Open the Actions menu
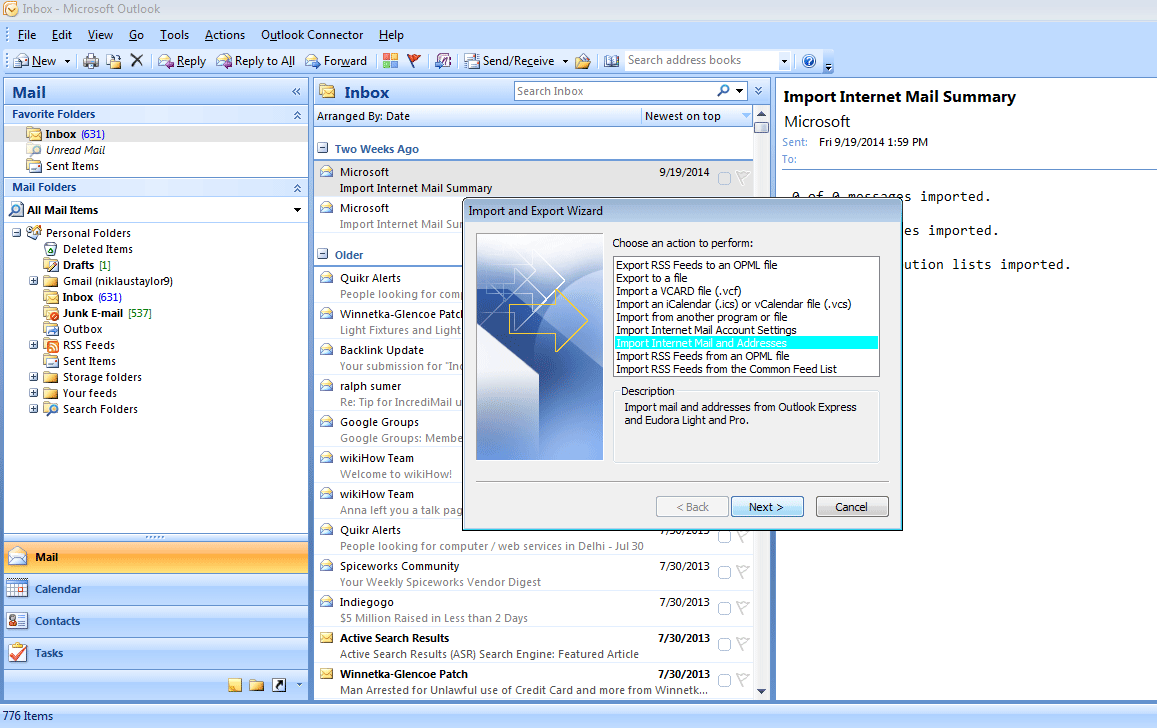Viewport: 1157px width, 728px height. [224, 35]
